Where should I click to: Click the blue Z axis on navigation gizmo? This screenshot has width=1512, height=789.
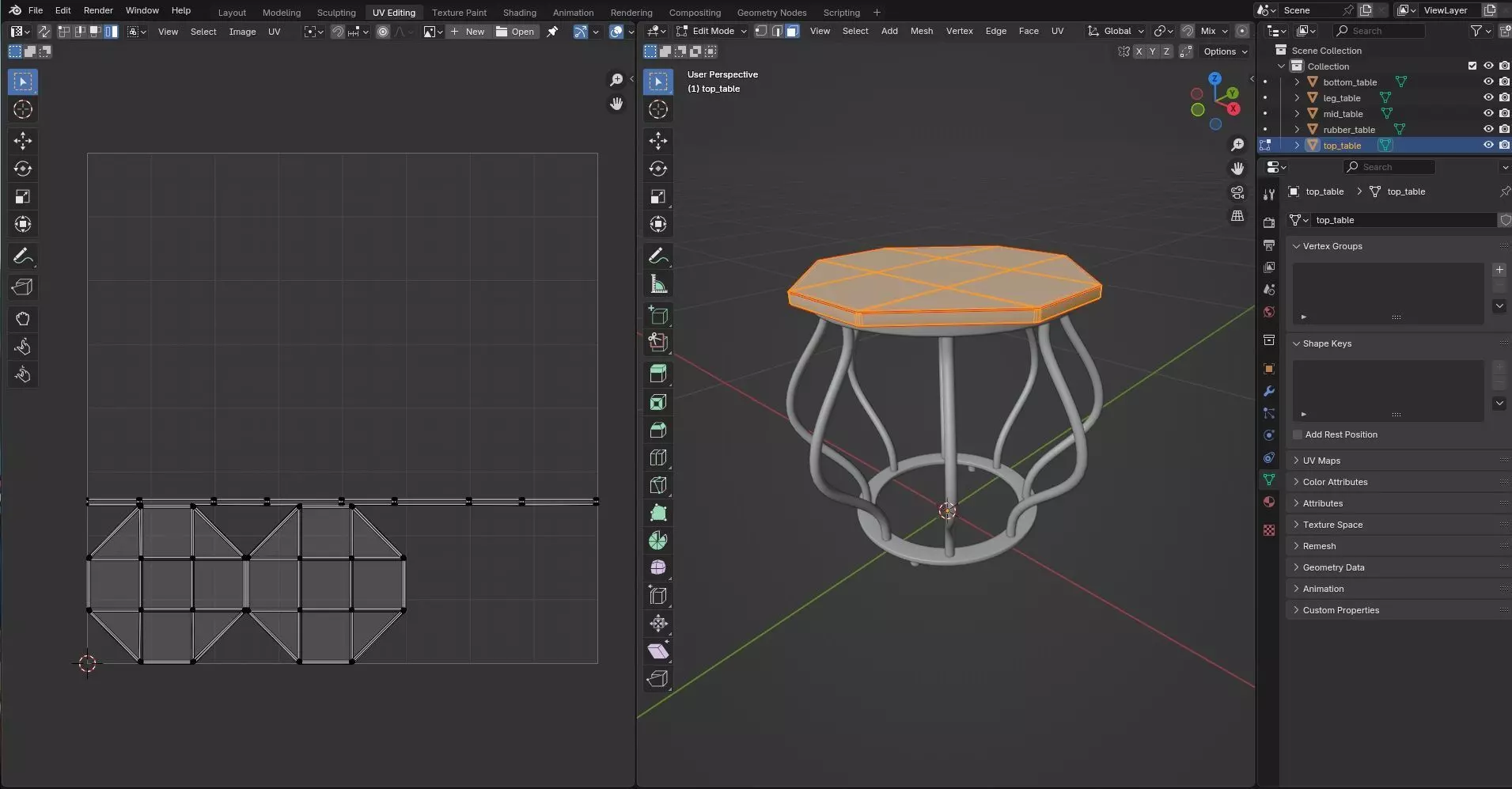pyautogui.click(x=1215, y=78)
